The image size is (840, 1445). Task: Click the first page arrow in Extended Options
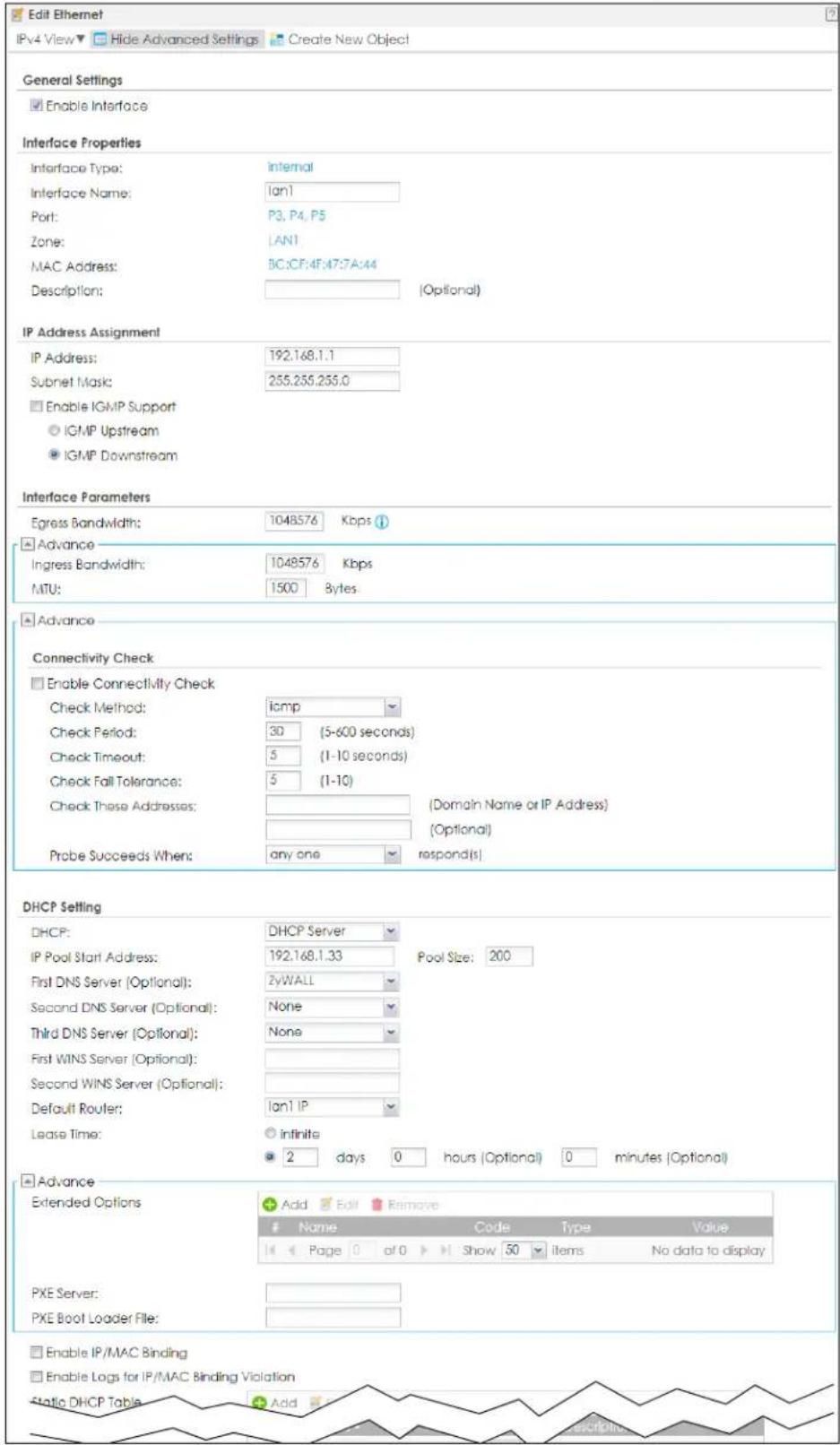(x=271, y=1250)
